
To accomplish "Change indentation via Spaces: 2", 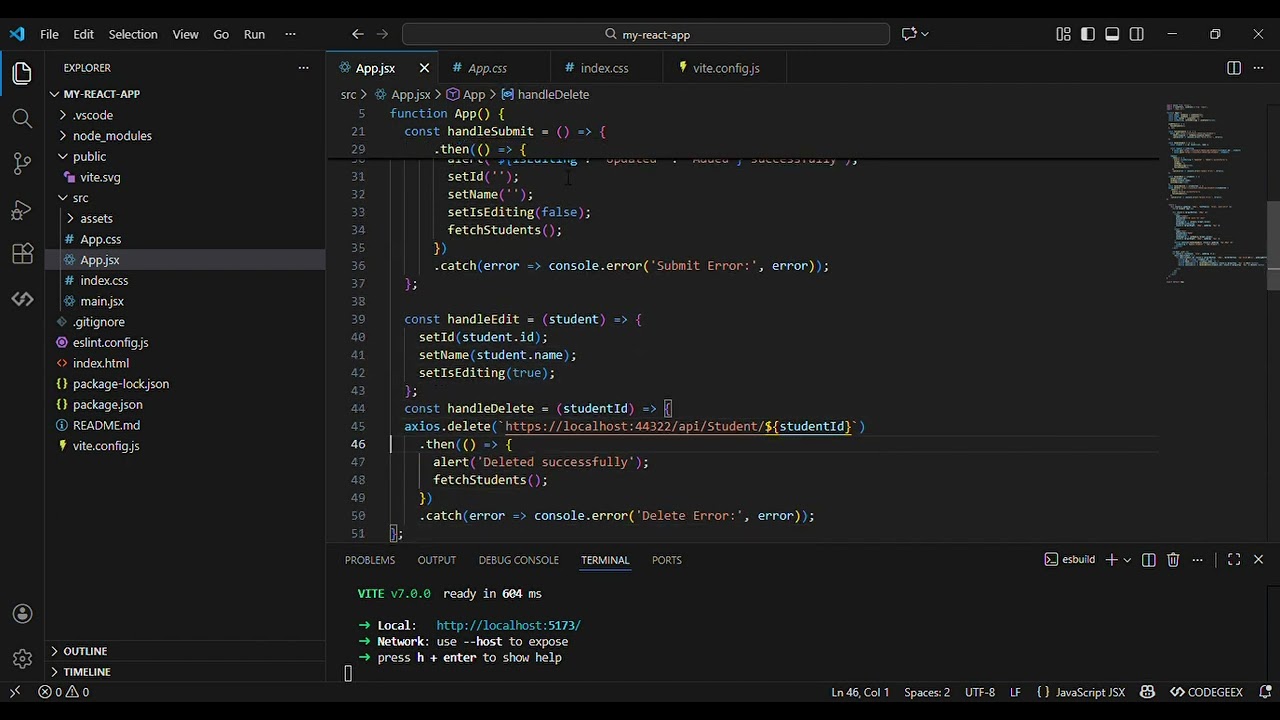I will (927, 692).
